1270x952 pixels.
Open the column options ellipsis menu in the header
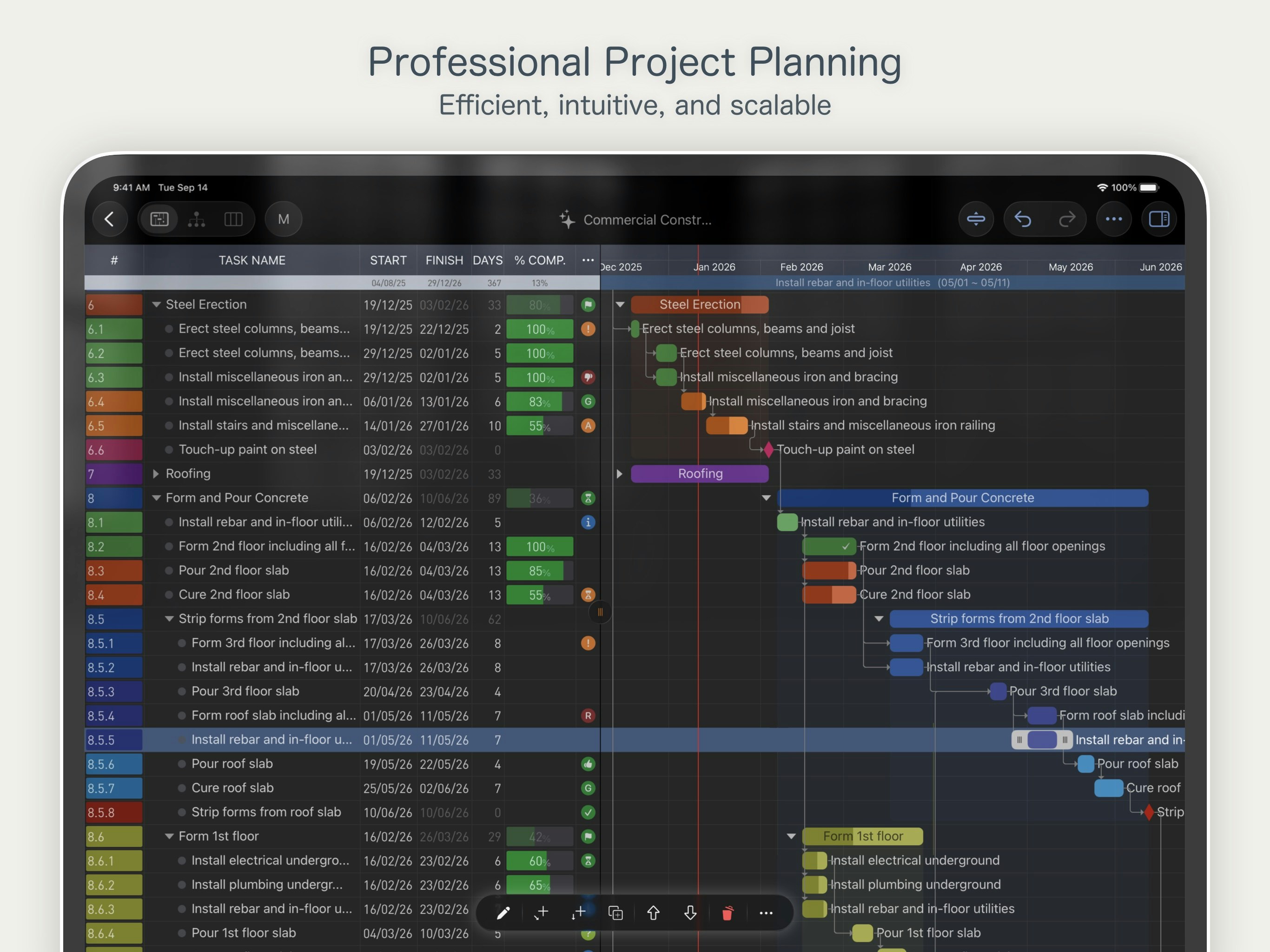[x=587, y=260]
